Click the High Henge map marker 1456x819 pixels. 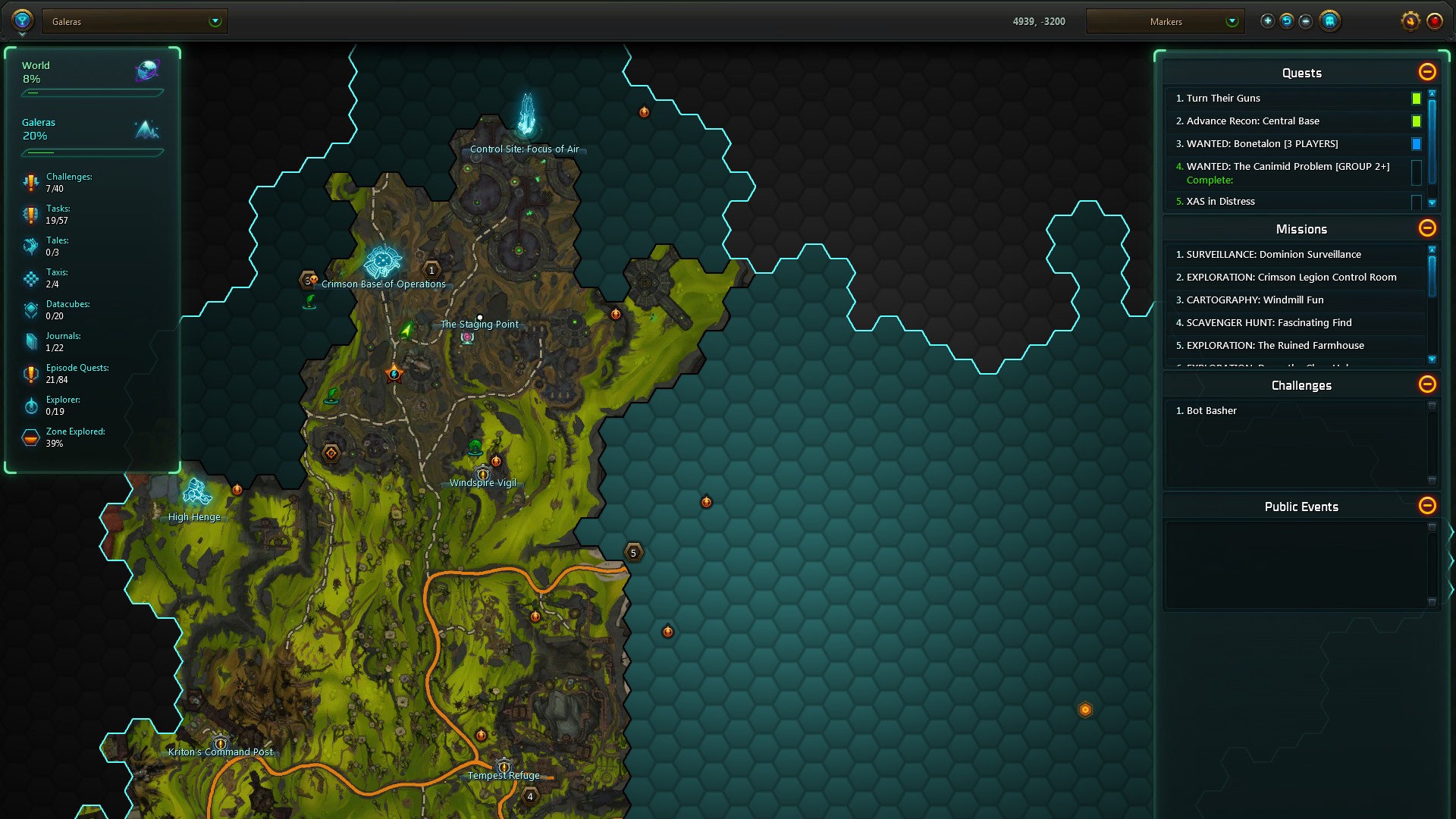coord(196,492)
